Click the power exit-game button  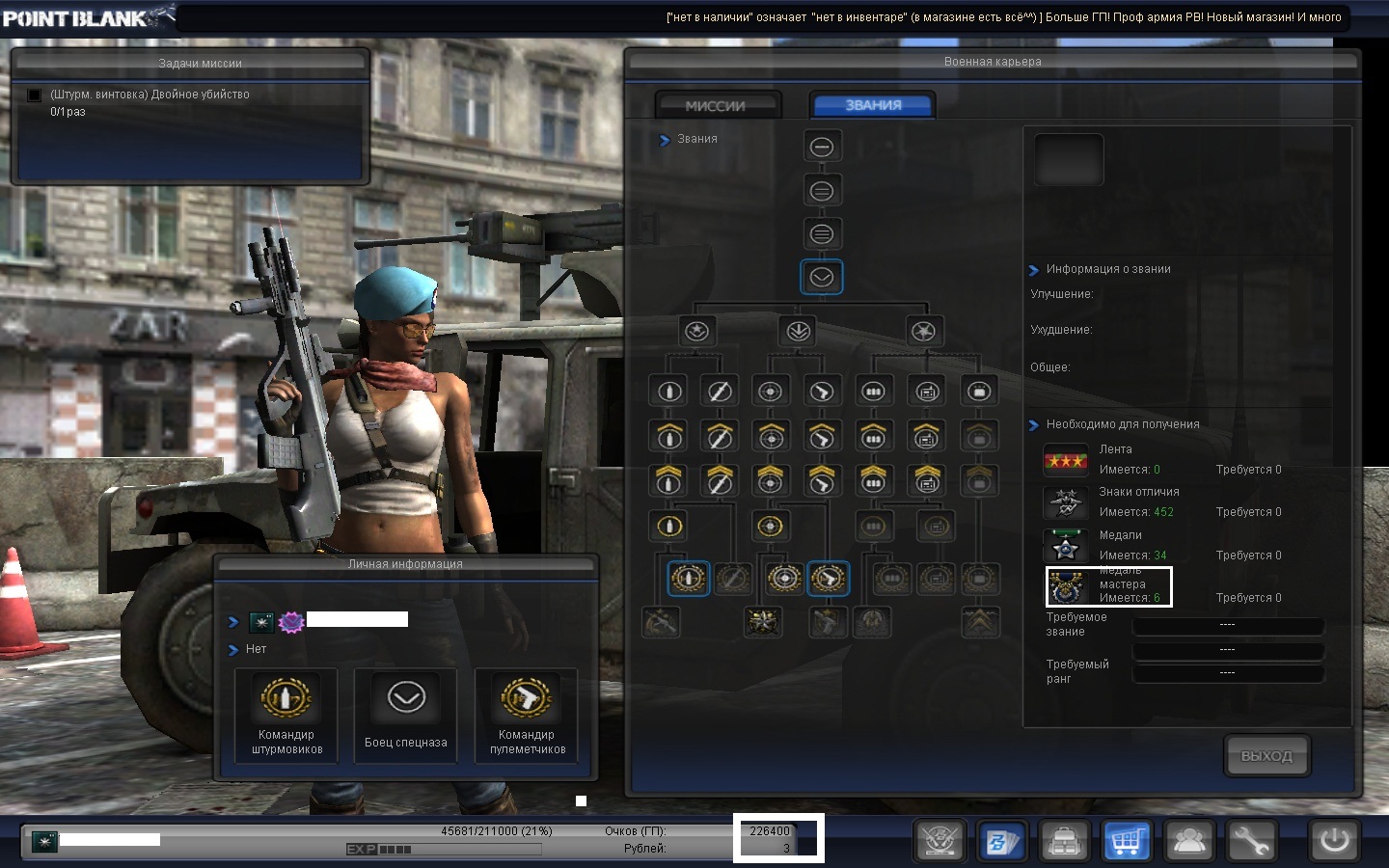point(1334,841)
